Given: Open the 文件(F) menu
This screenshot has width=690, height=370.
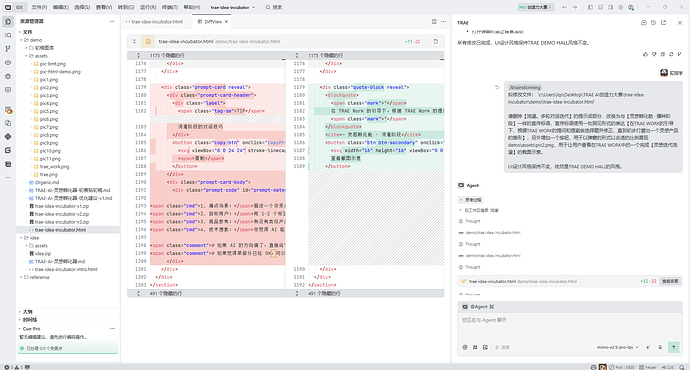Looking at the screenshot, I should tap(39, 7).
